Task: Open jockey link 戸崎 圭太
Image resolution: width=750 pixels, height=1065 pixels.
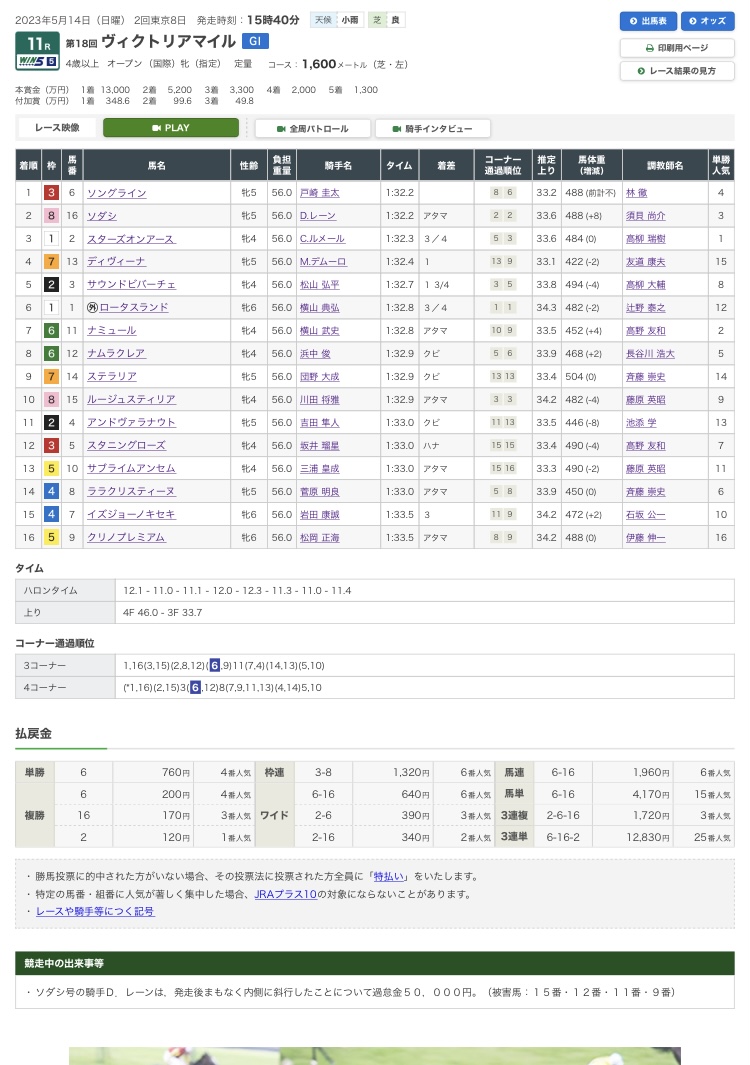Action: (320, 193)
